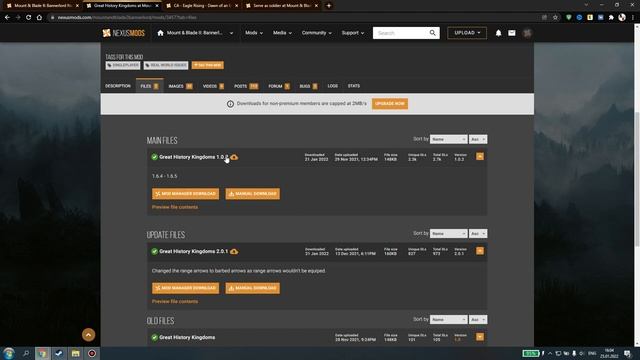Go to the home icon in the site navbar

(x=160, y=33)
